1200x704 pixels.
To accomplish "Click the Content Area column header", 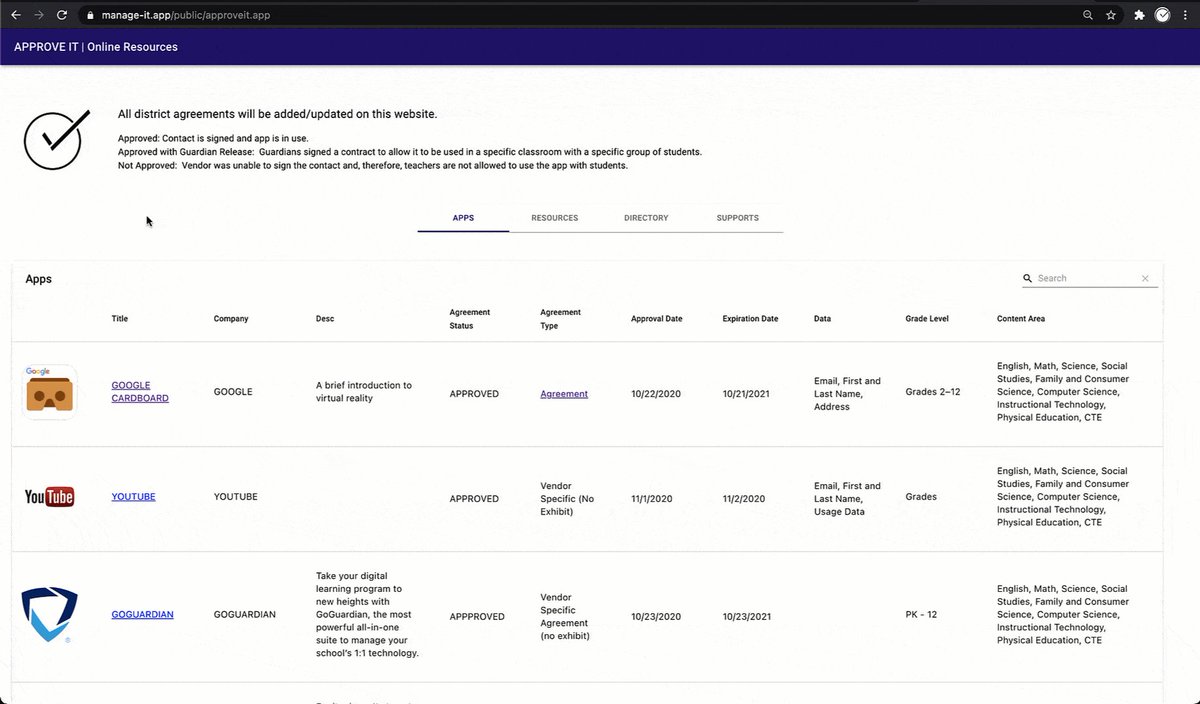I will (1021, 319).
